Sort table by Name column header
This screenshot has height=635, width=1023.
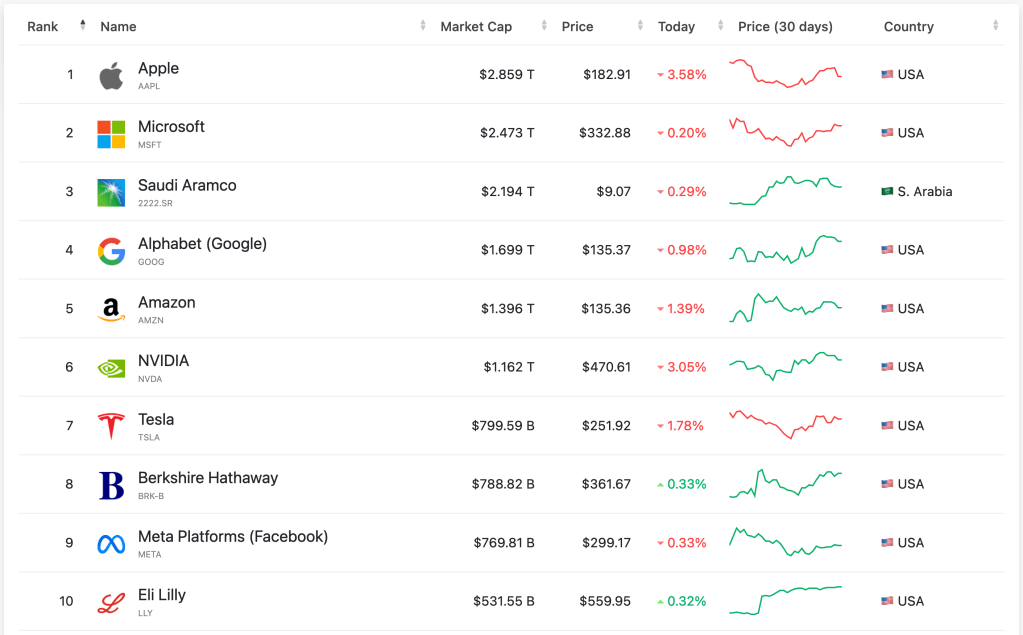click(118, 27)
